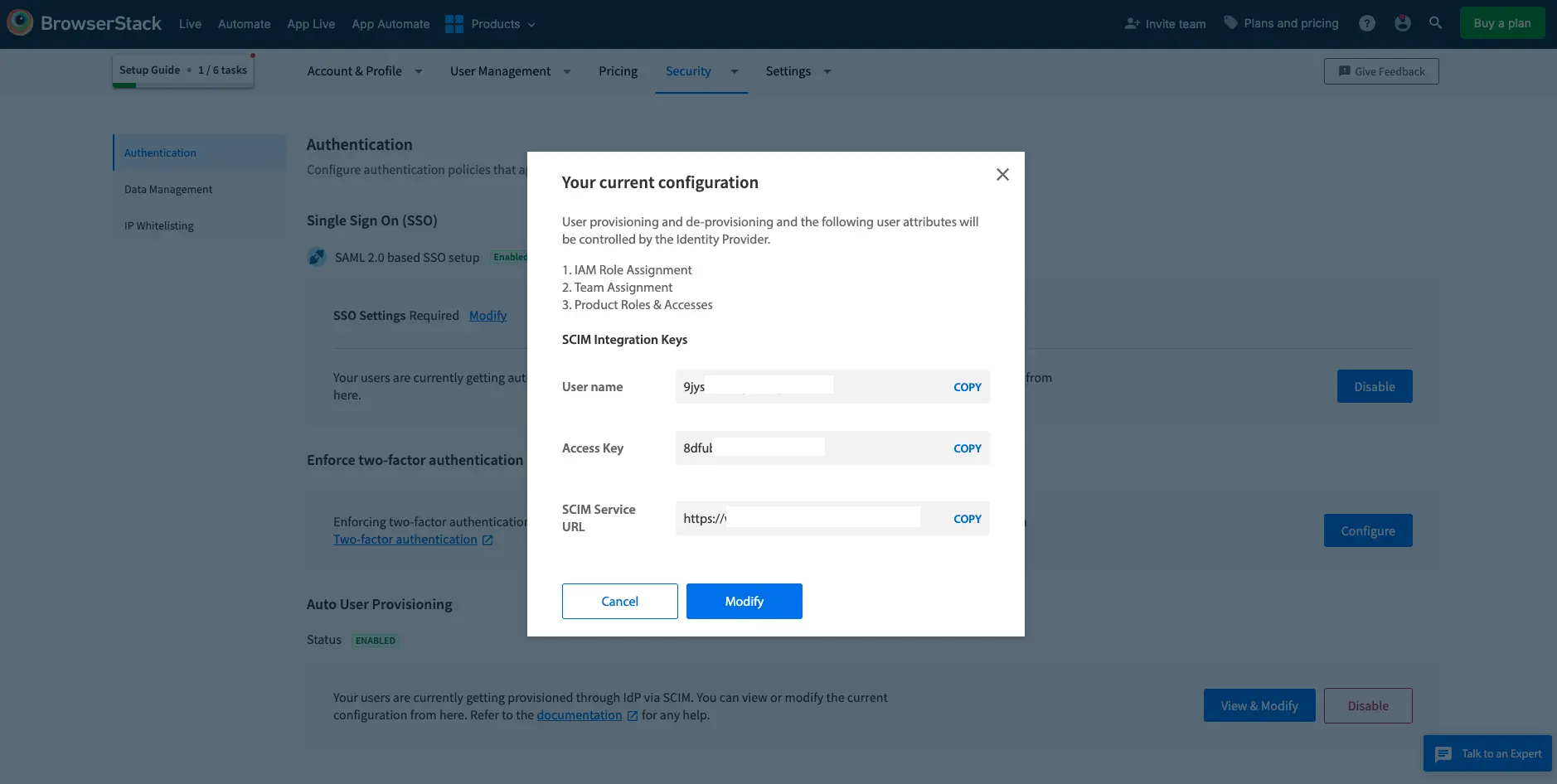1557x784 pixels.
Task: Click the feedback icon in Give Feedback
Action: pyautogui.click(x=1345, y=71)
